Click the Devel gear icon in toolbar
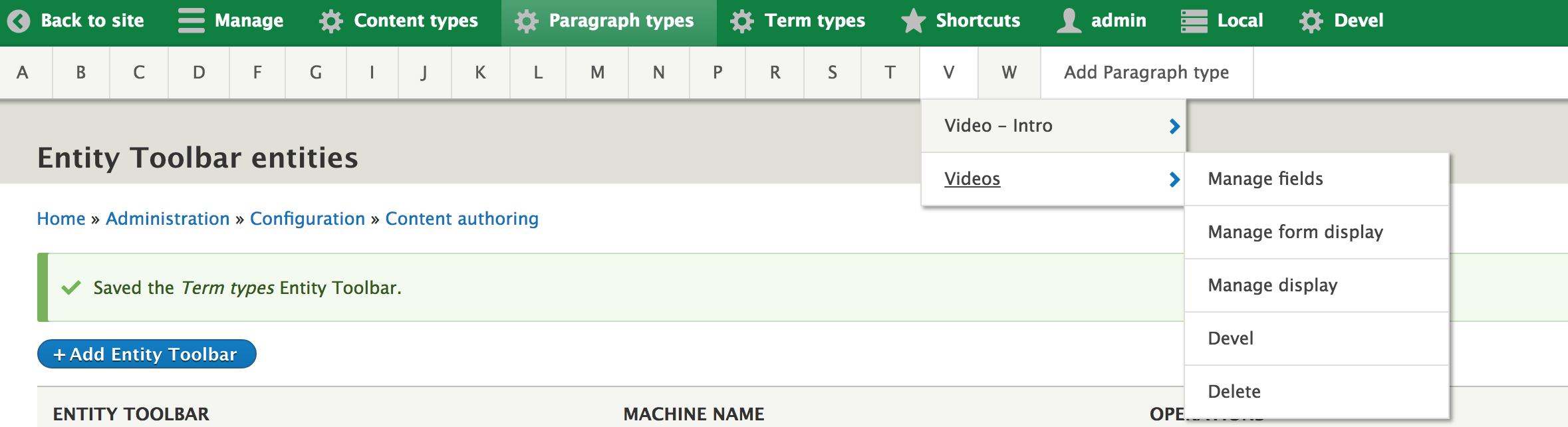1568x427 pixels. pos(1311,21)
